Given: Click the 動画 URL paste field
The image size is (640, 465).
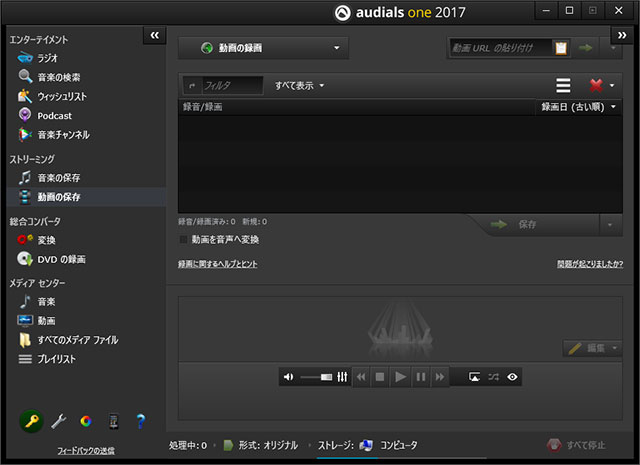Looking at the screenshot, I should (x=500, y=48).
